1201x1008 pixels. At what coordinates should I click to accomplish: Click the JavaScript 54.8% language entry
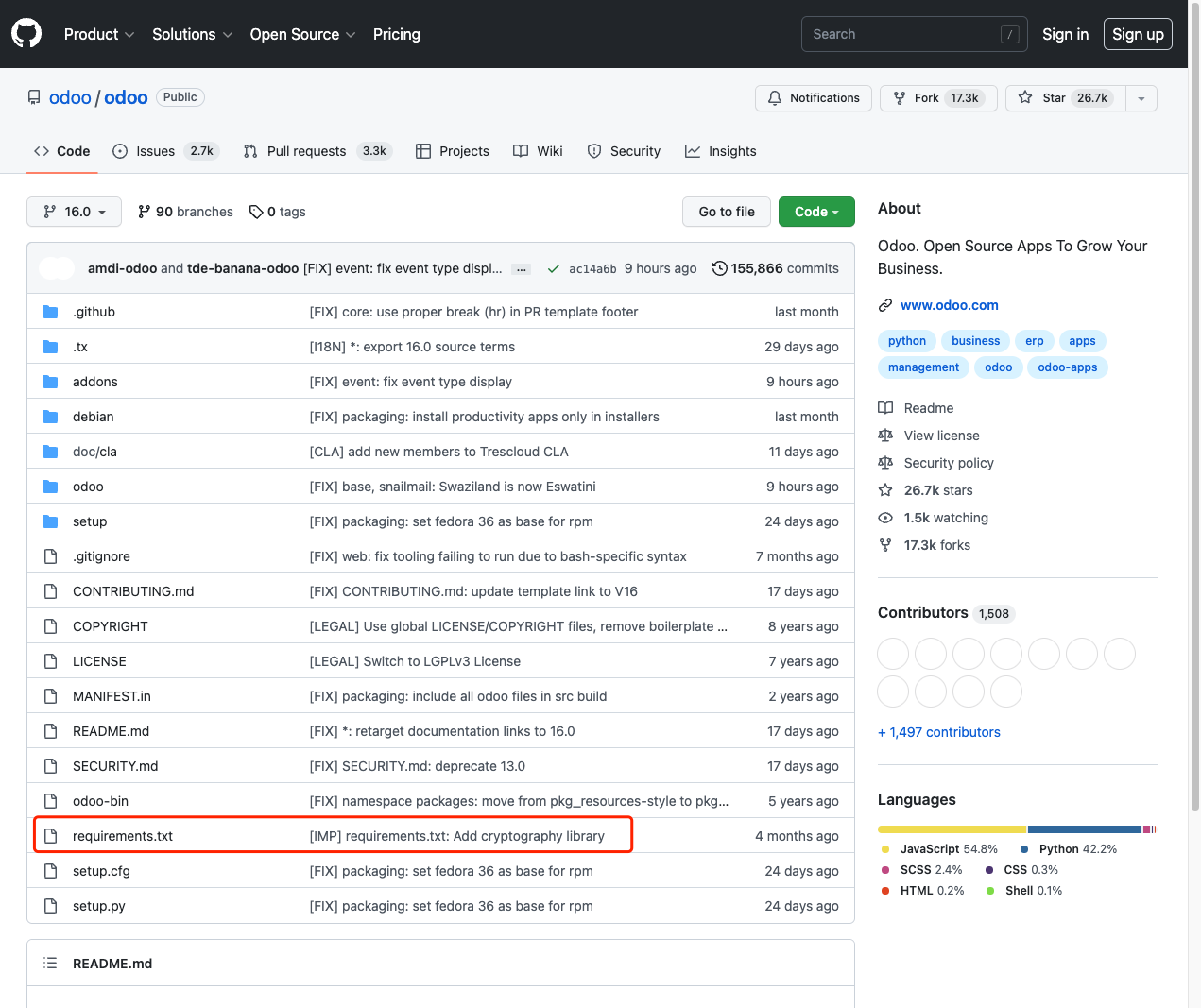point(939,849)
